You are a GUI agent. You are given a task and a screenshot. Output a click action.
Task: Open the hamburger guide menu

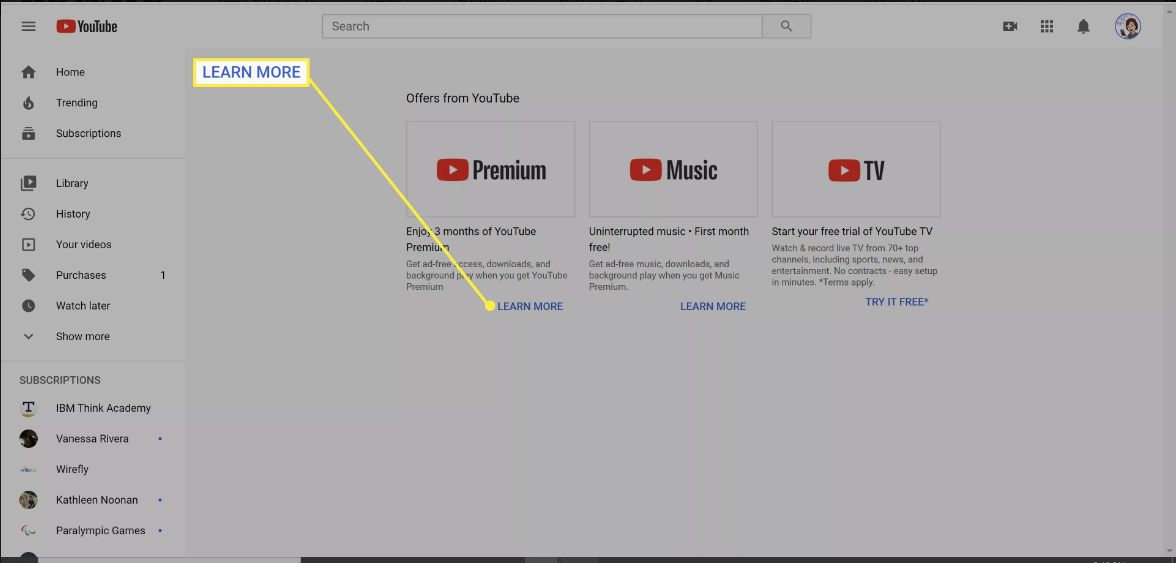(x=28, y=27)
